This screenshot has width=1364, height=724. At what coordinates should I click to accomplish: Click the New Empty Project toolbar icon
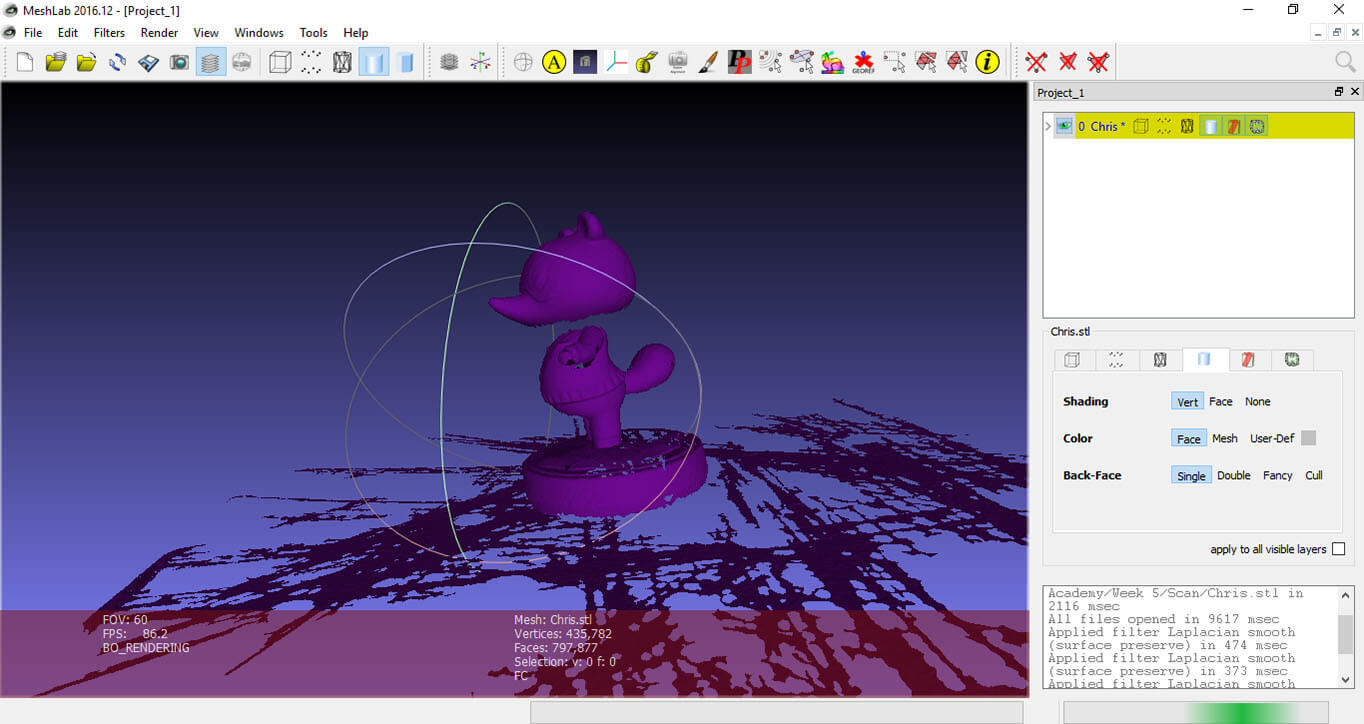point(24,62)
